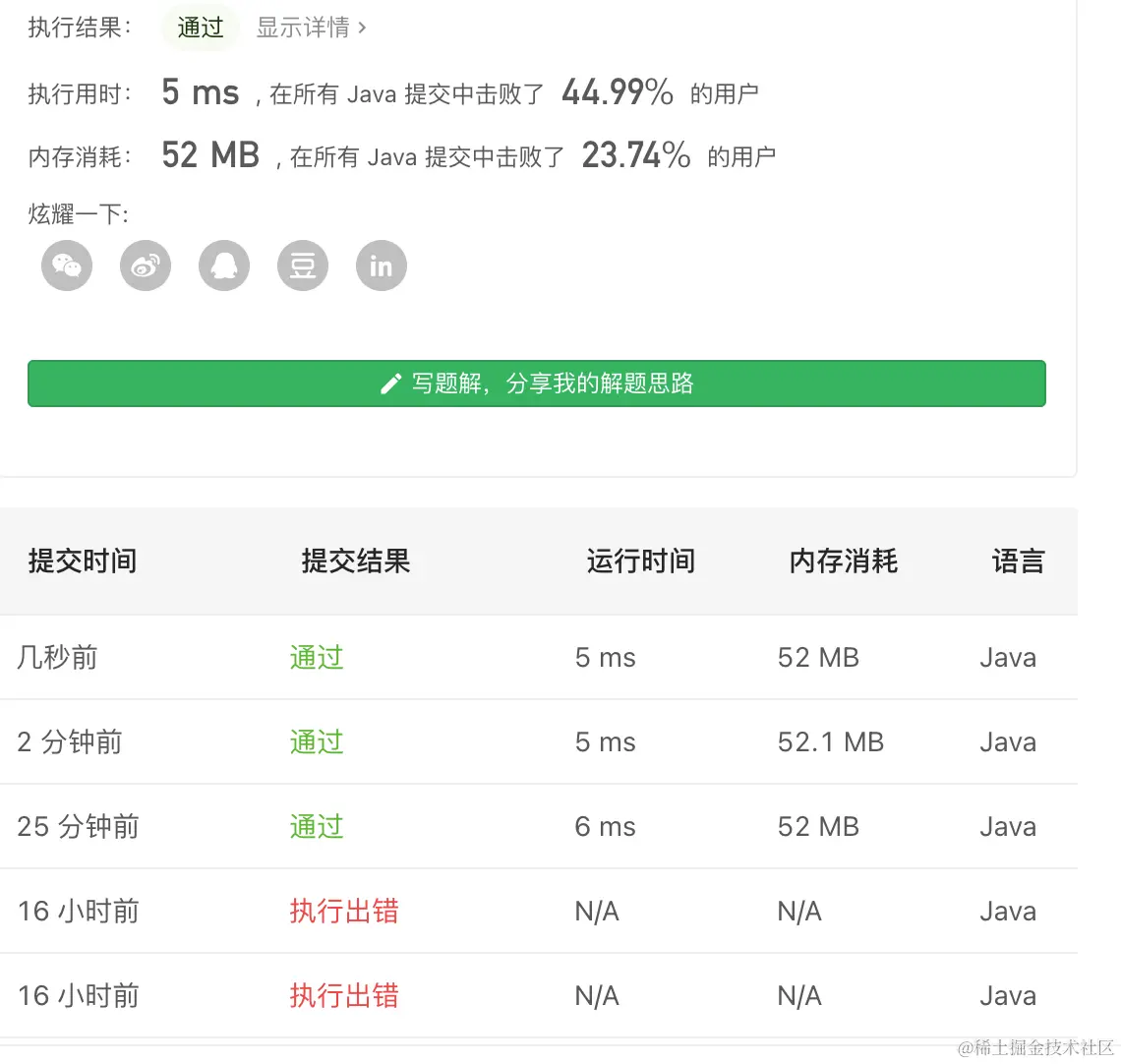Viewport: 1121px width, 1064px height.
Task: Share result via Weibo icon
Action: [x=145, y=265]
